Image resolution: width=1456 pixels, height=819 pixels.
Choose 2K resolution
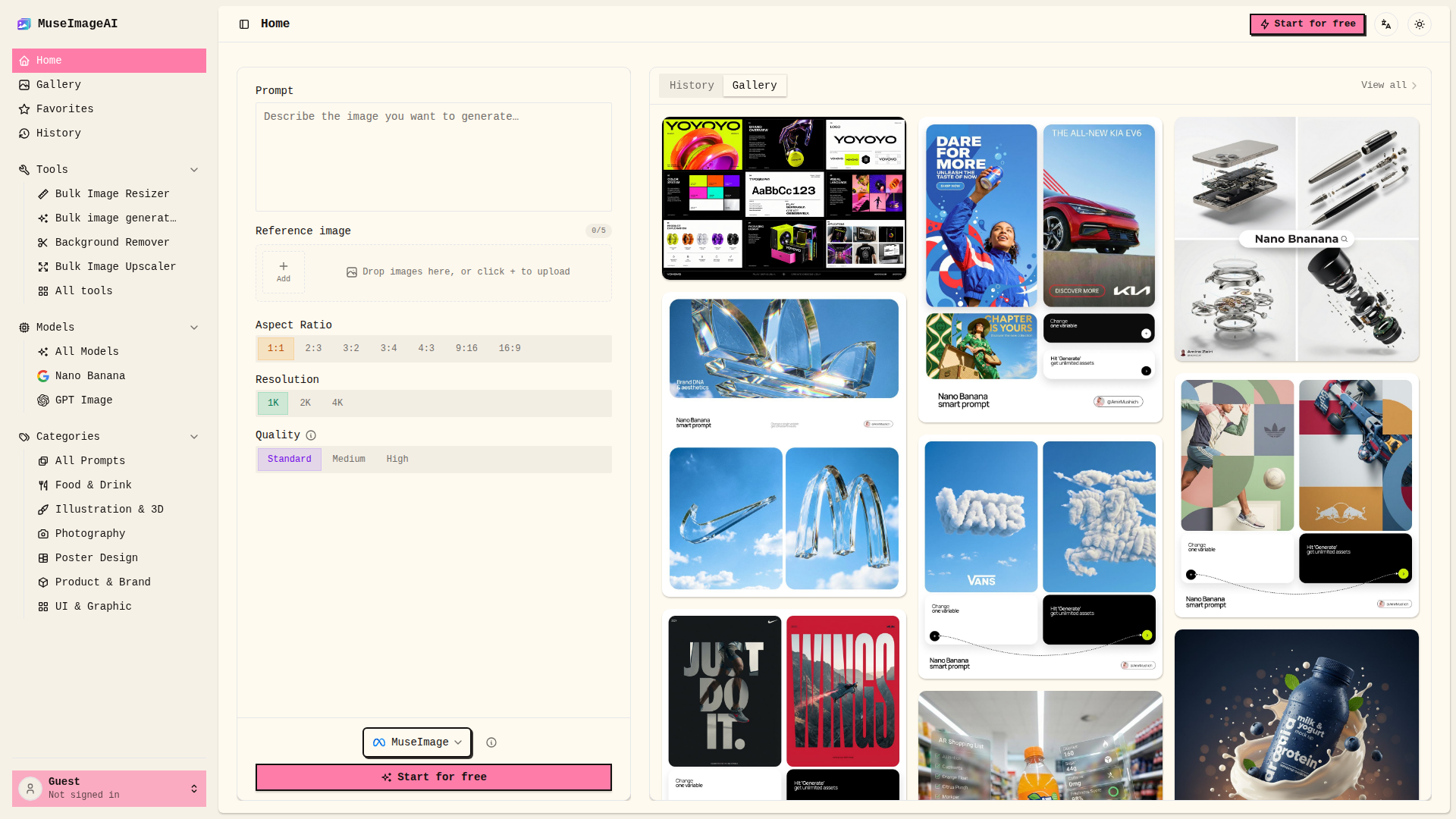click(x=306, y=403)
